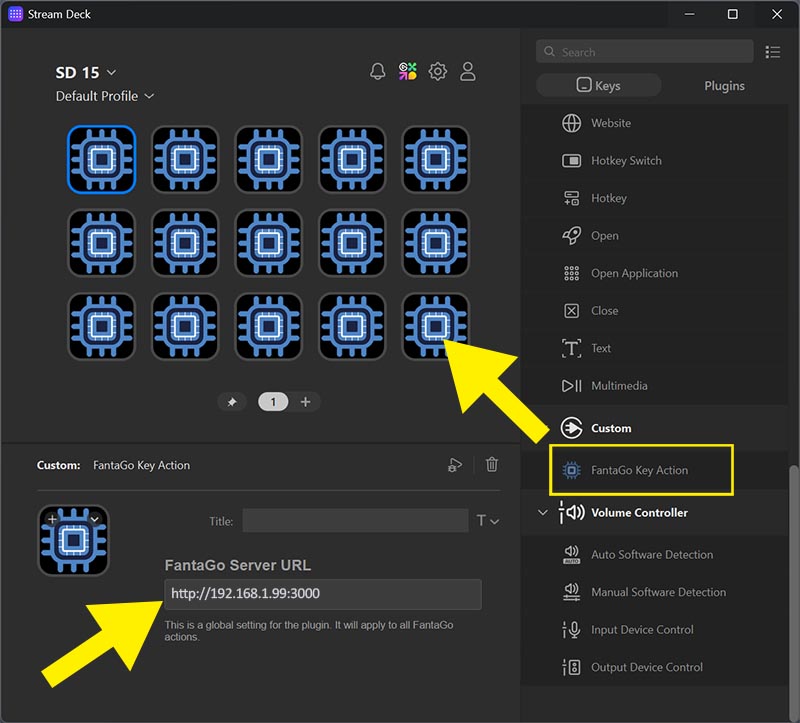Click the Volume Controller speaker icon
Image resolution: width=800 pixels, height=723 pixels.
[572, 512]
